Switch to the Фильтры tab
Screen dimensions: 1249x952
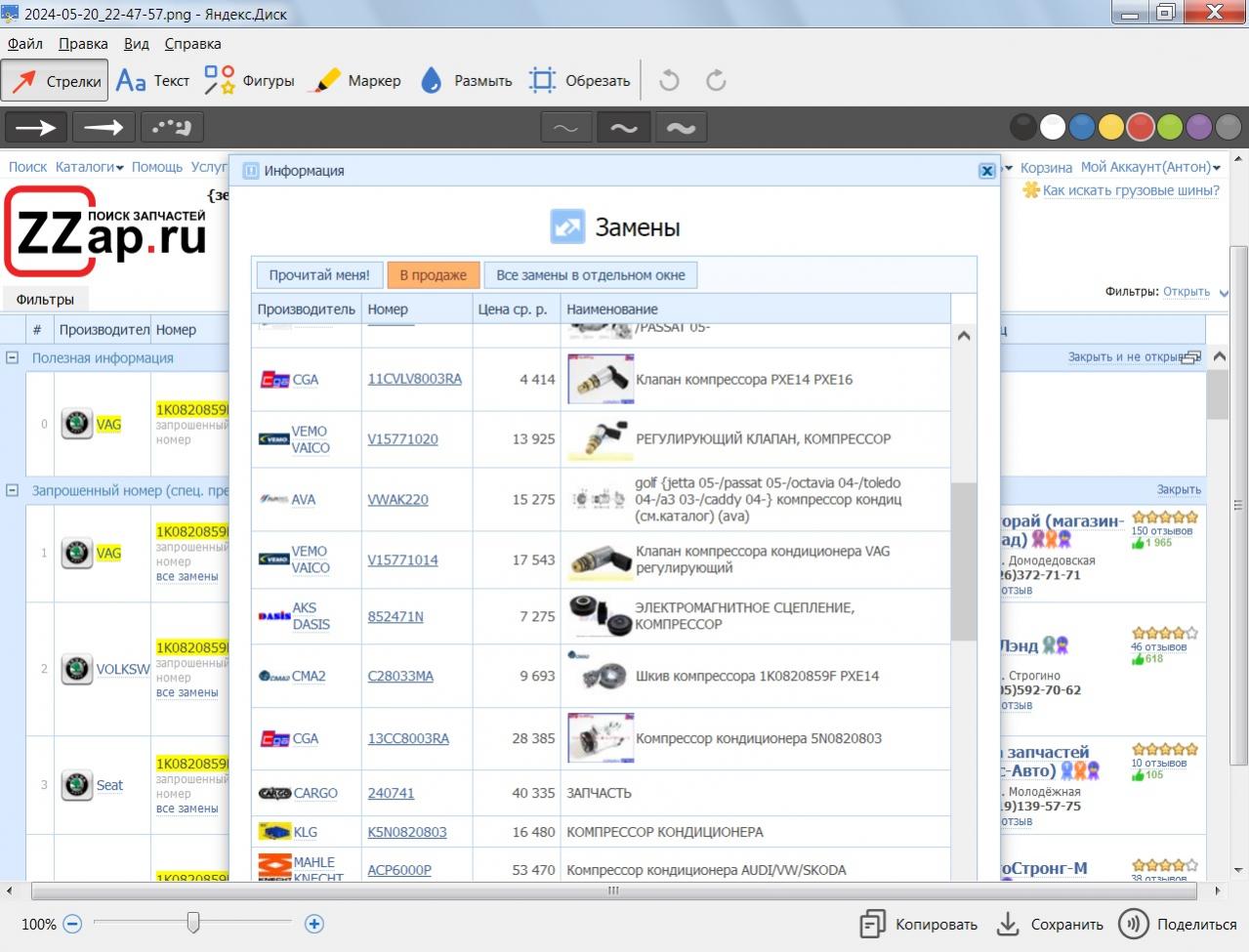(45, 300)
